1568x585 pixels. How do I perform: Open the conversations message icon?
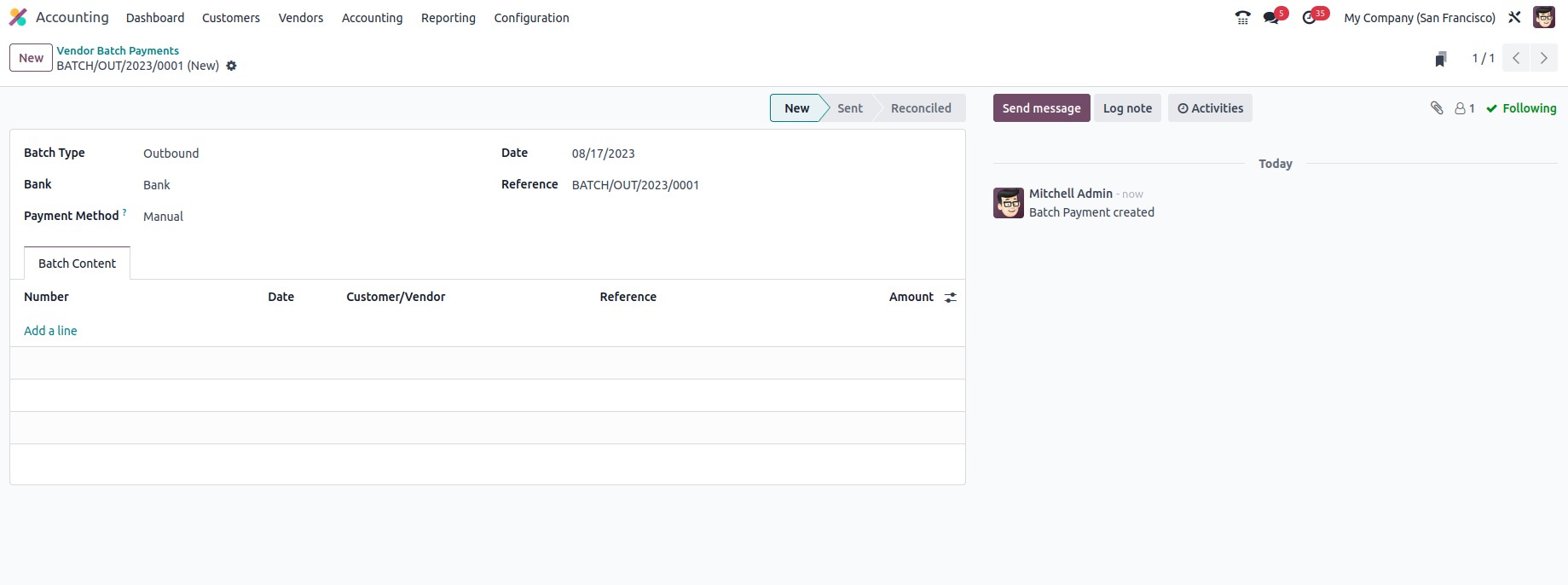[1271, 17]
